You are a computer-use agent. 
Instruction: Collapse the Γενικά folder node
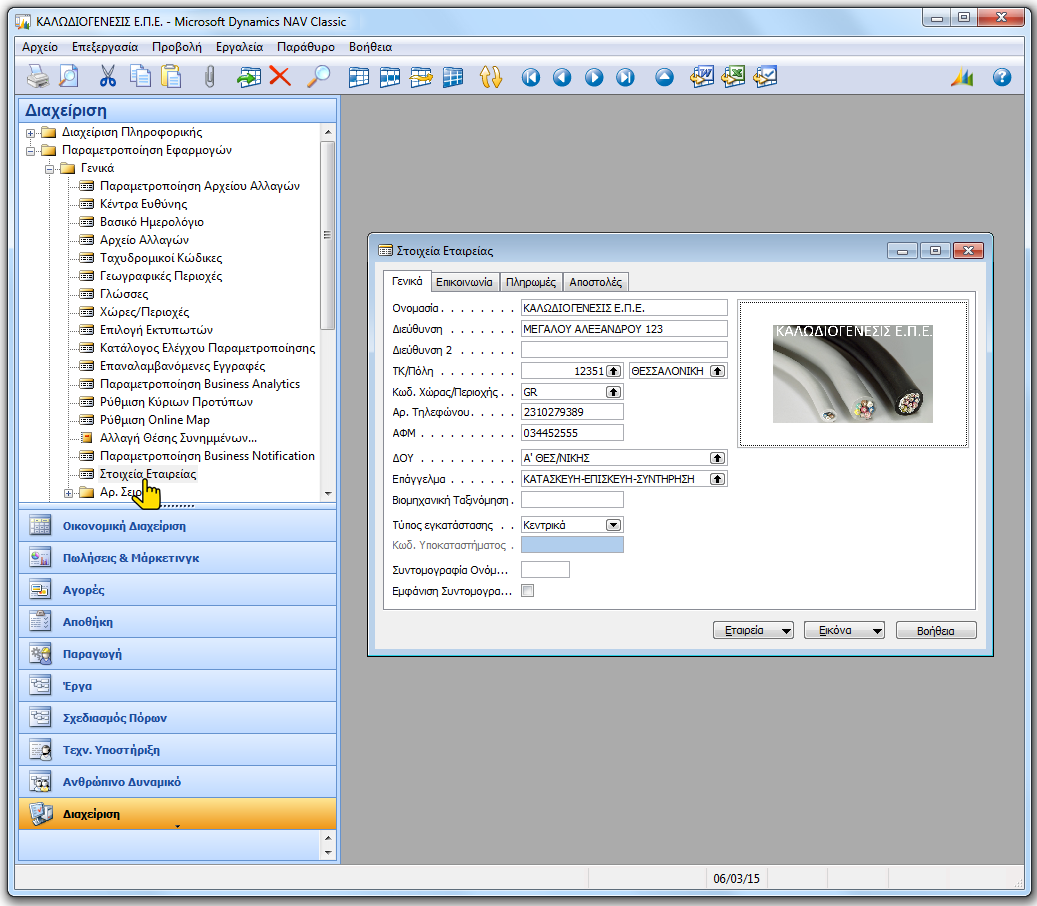(50, 169)
